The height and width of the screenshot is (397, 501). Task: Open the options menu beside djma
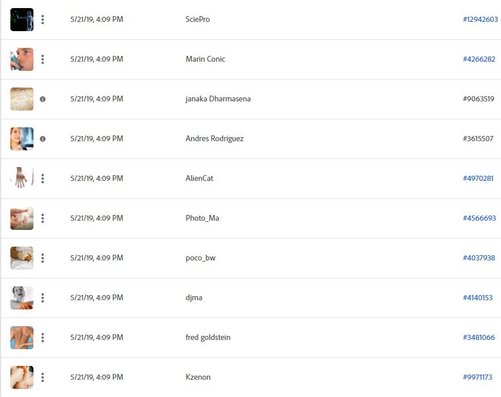coord(43,298)
